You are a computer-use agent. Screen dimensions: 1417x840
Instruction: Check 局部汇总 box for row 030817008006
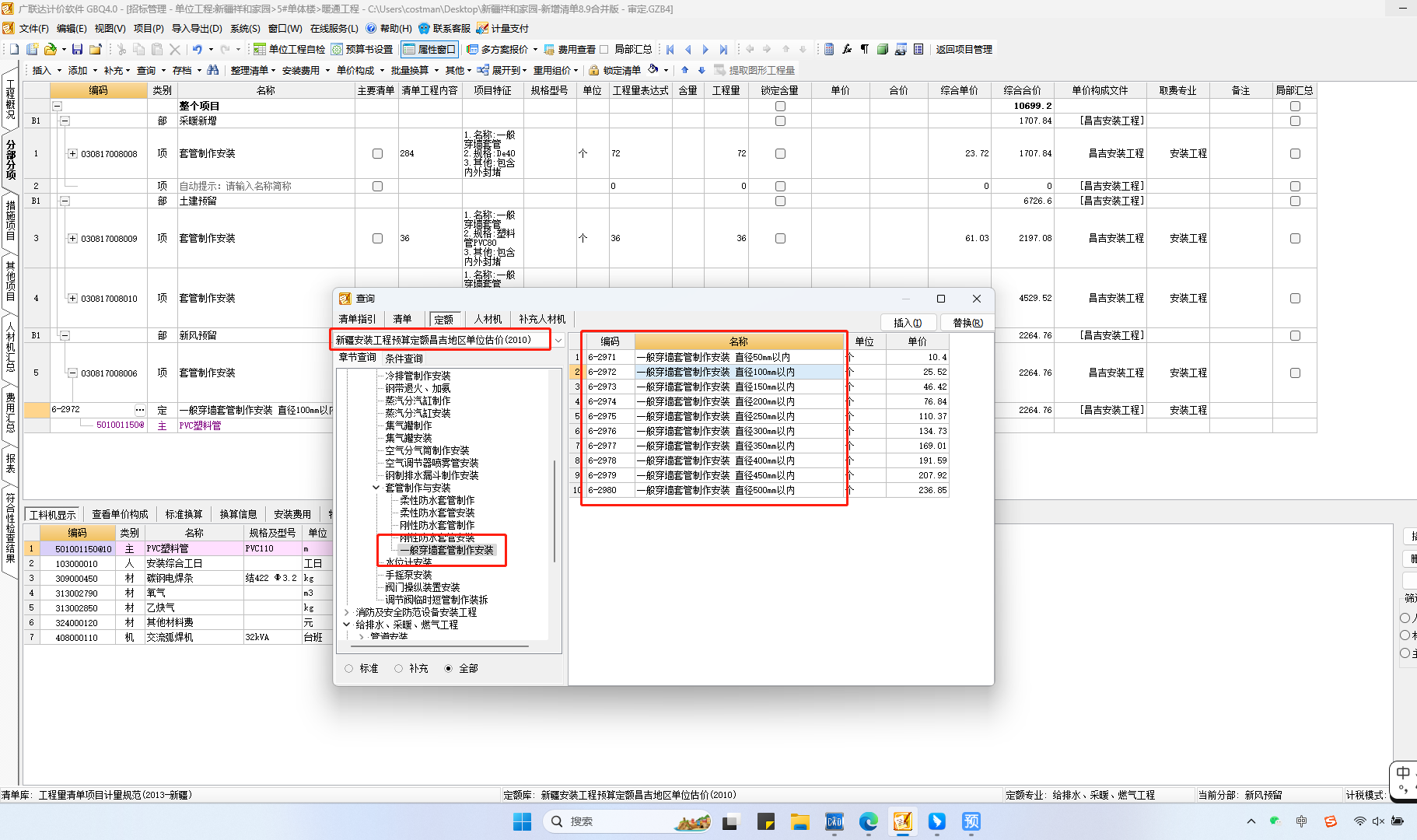point(1295,373)
